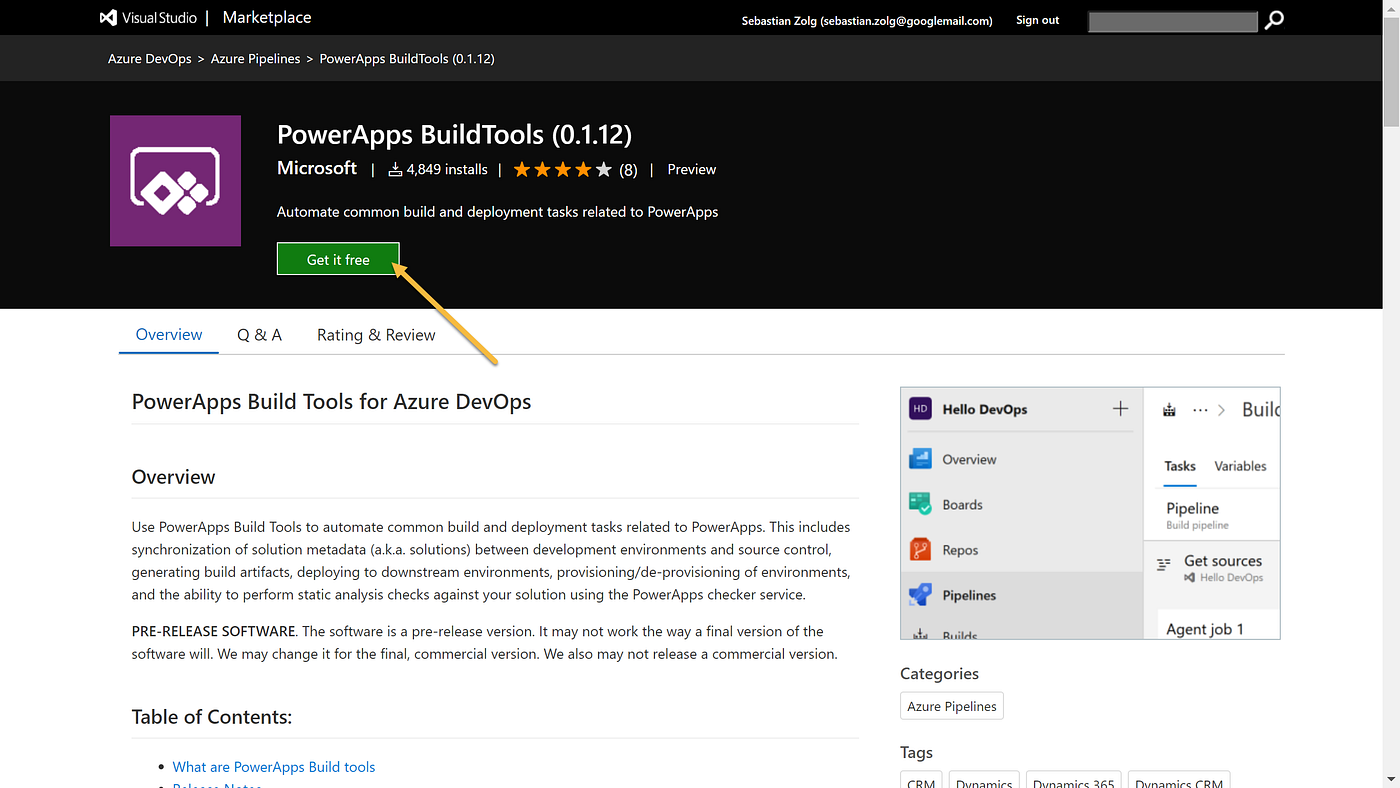The height and width of the screenshot is (788, 1400).
Task: Click the installs download icon
Action: (395, 170)
